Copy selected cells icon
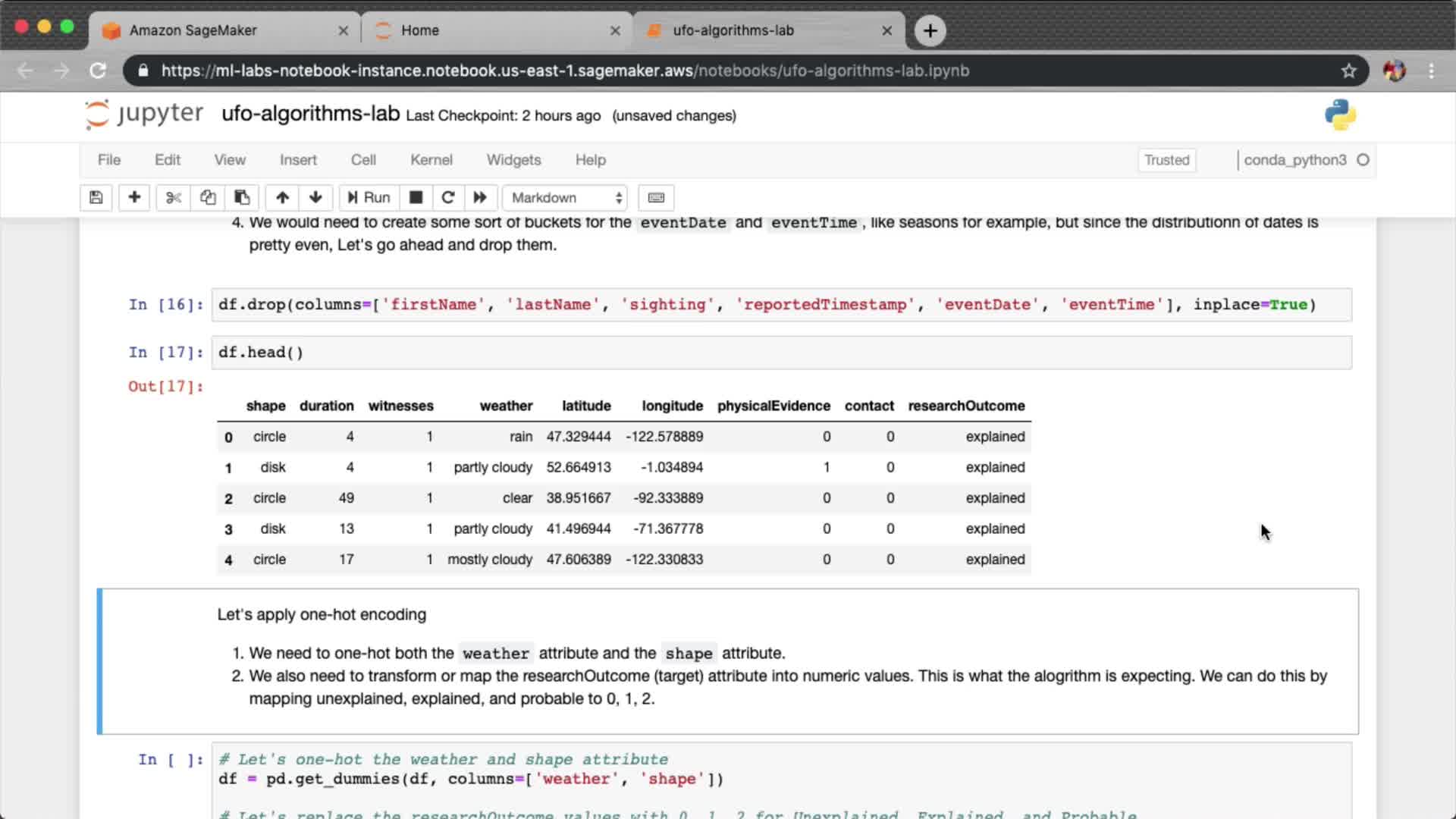 (208, 198)
